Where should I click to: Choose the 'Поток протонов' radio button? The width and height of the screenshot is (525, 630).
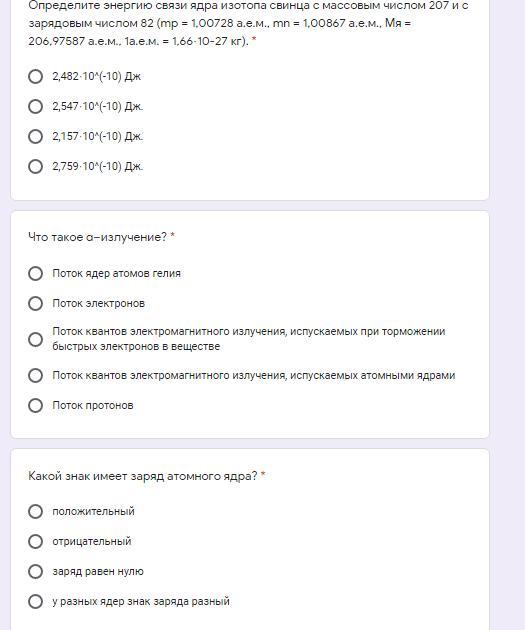(35, 405)
